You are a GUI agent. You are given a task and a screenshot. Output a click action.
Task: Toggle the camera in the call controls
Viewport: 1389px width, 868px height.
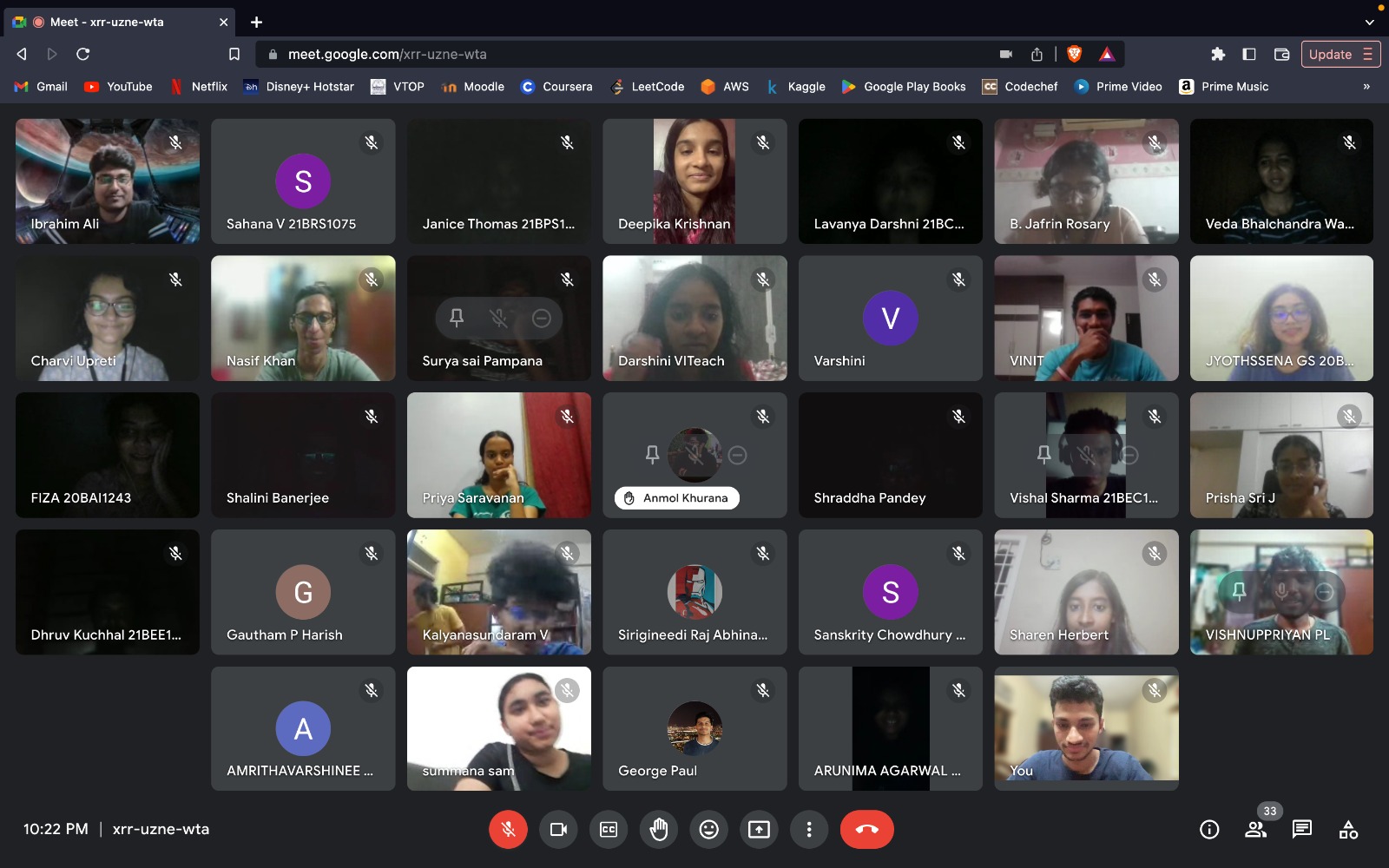[x=558, y=830]
